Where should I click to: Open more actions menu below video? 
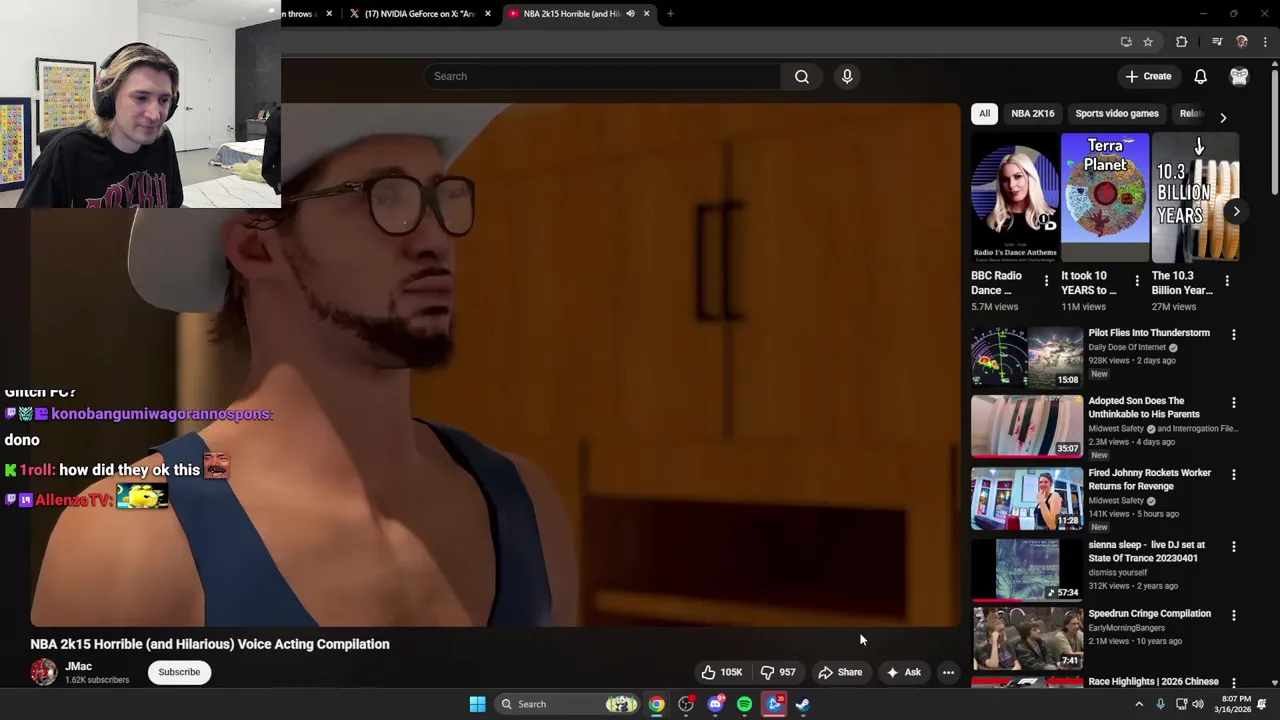948,672
